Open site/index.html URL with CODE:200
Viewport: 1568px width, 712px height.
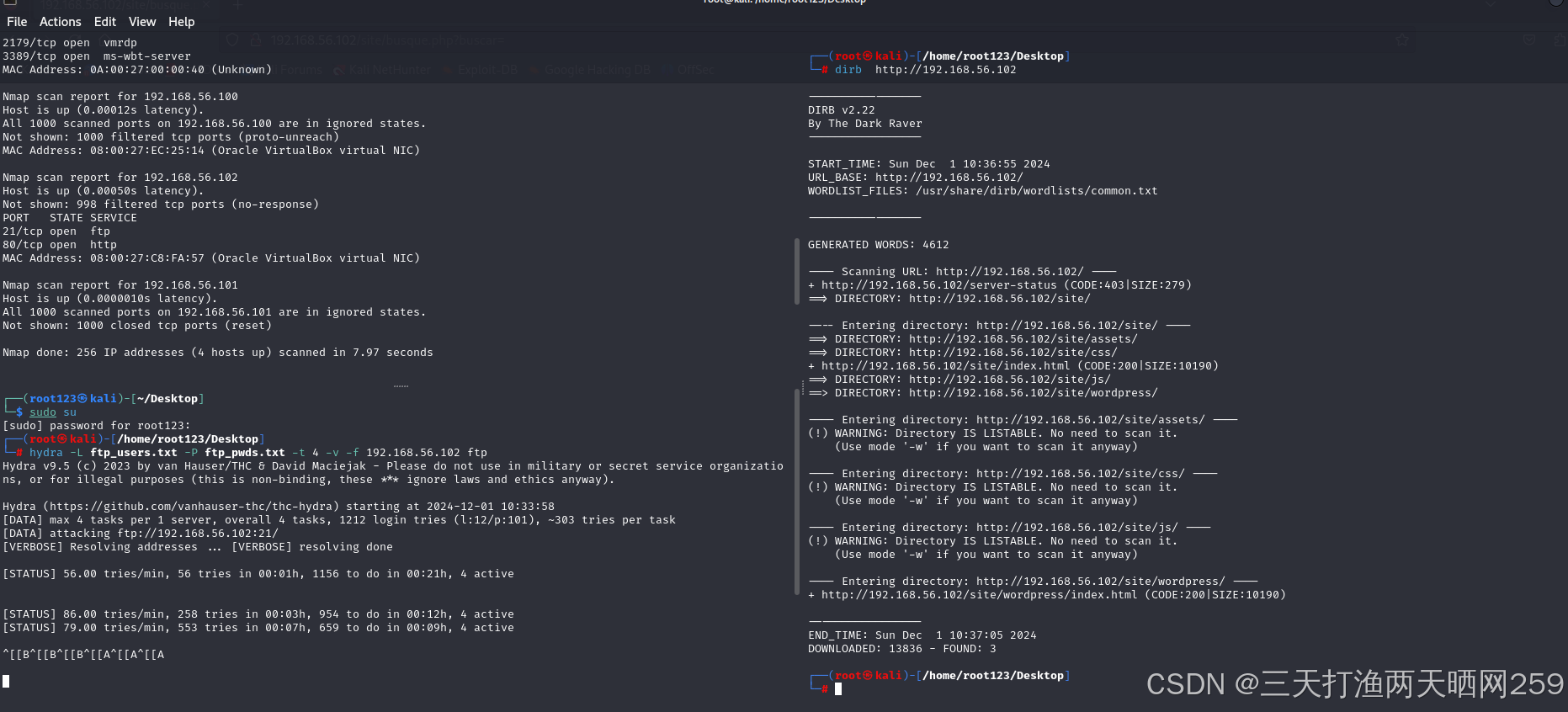[x=946, y=366]
